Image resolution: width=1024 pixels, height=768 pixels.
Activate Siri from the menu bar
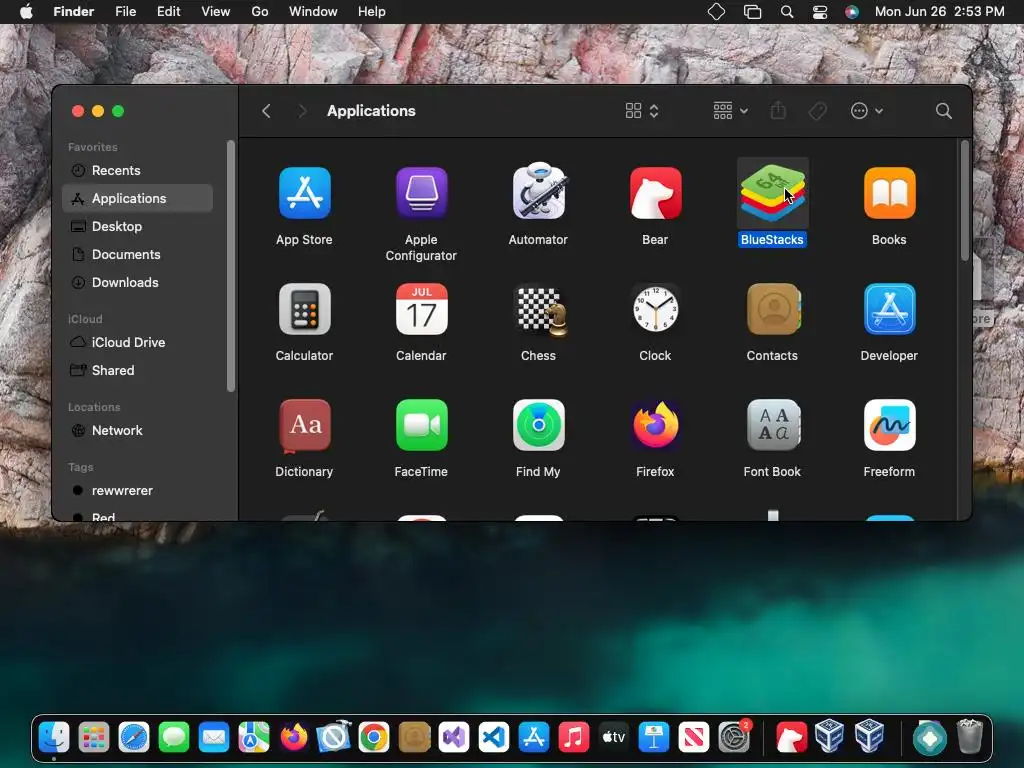click(852, 12)
